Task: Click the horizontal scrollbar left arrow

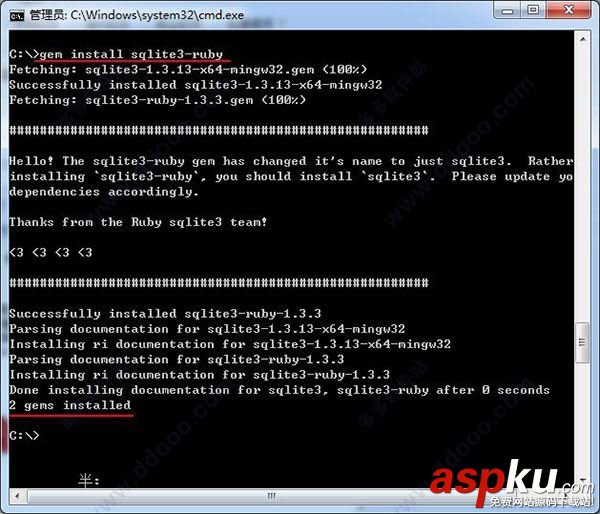Action: point(18,496)
